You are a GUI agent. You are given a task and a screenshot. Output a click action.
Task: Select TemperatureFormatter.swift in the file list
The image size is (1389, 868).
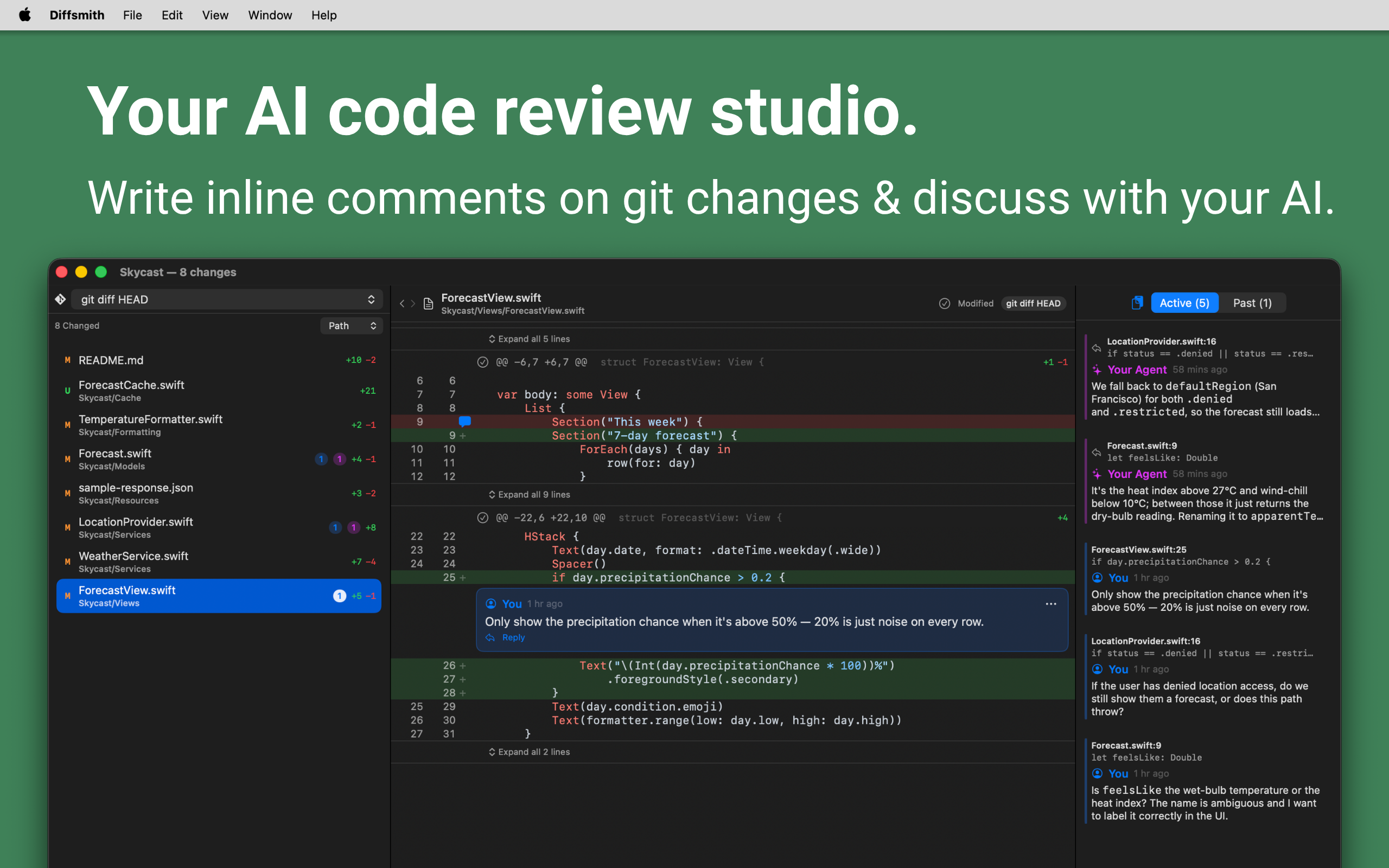(219, 425)
